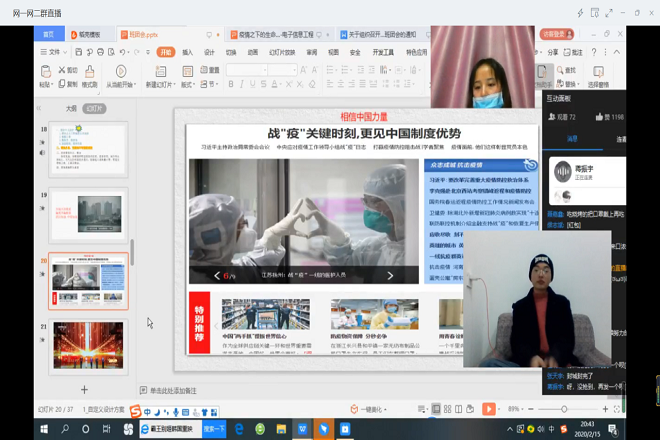Select the Format Painter (格式刷) brush
Screen dimensions: 660x440
click(90, 72)
